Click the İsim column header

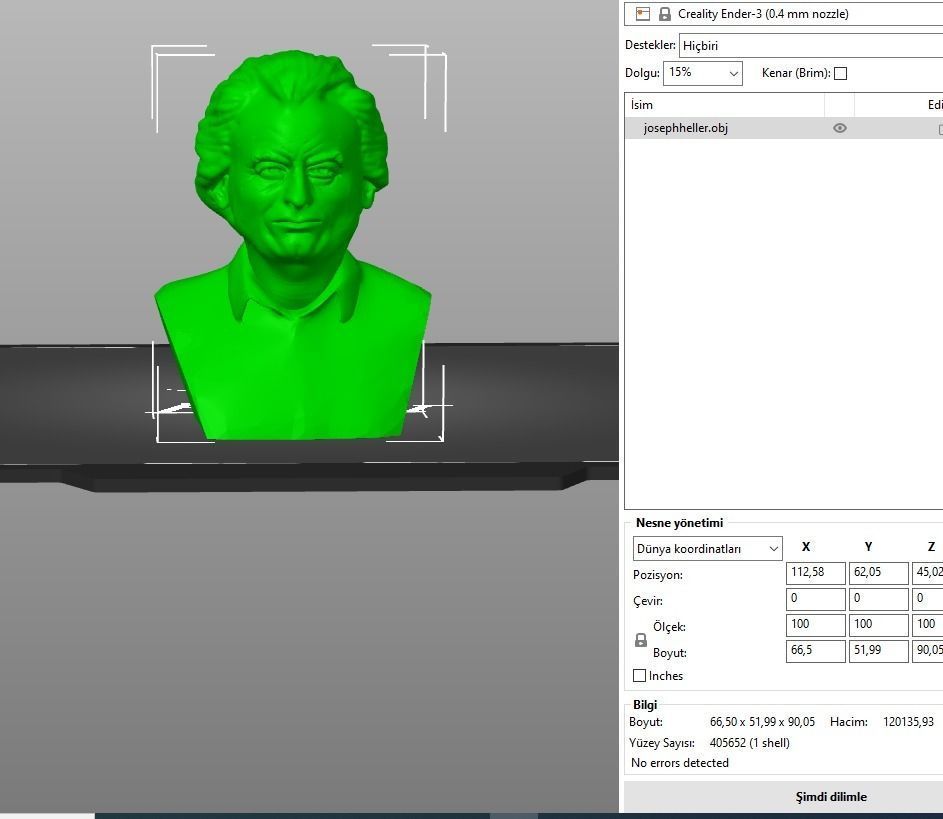[x=724, y=105]
